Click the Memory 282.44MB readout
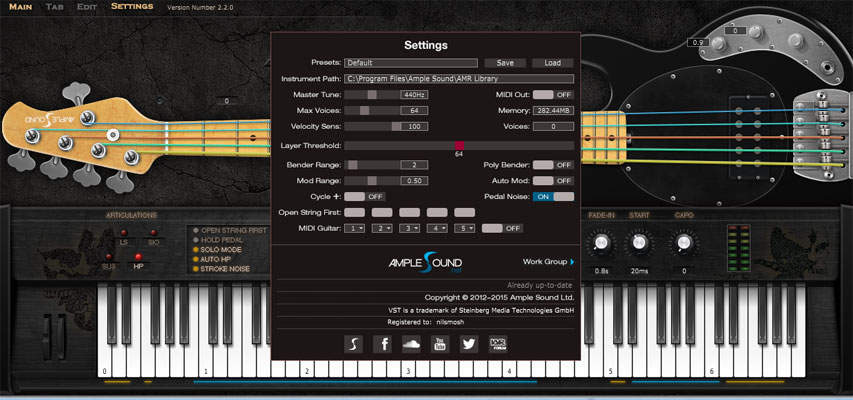853x400 pixels. (x=553, y=110)
